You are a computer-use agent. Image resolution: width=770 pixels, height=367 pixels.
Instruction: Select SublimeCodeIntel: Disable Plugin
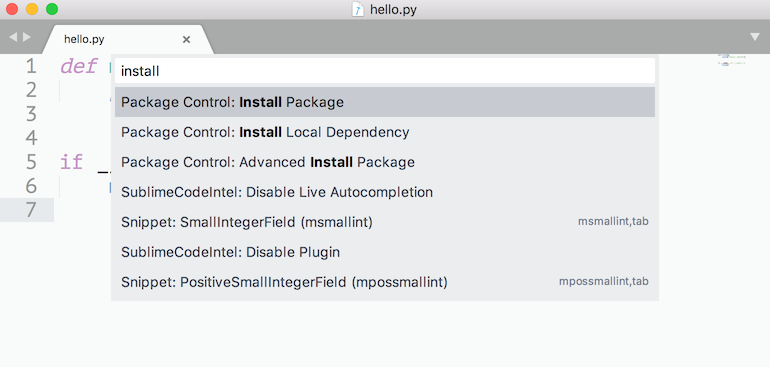[385, 252]
